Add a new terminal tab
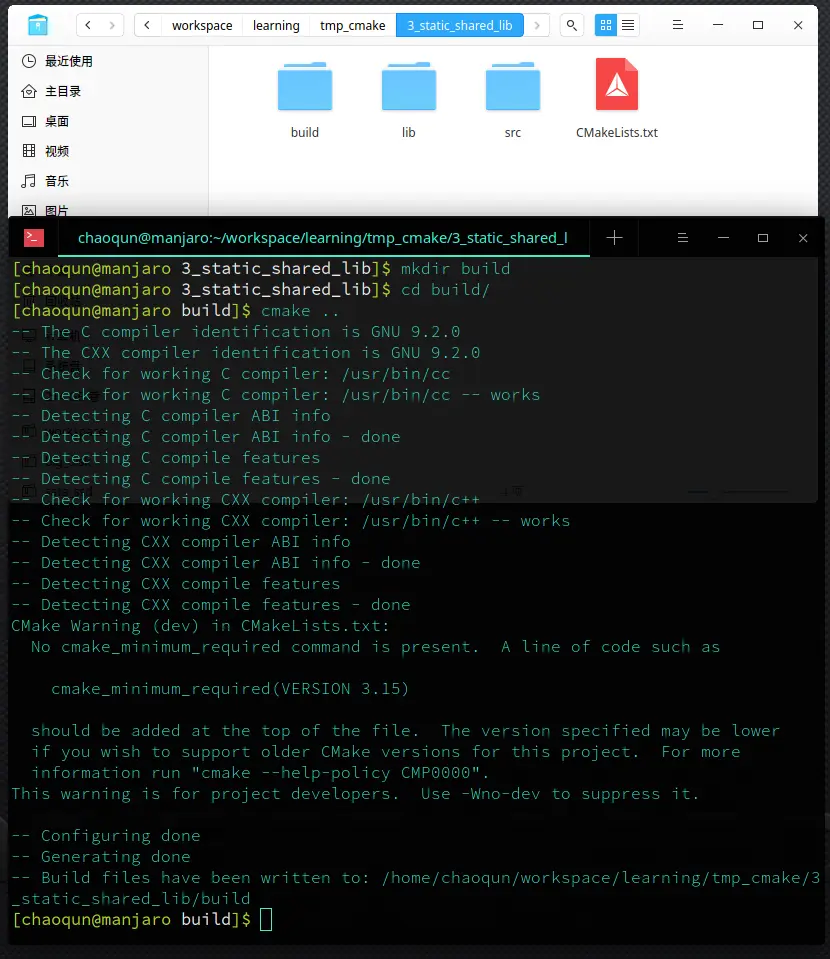 tap(614, 238)
